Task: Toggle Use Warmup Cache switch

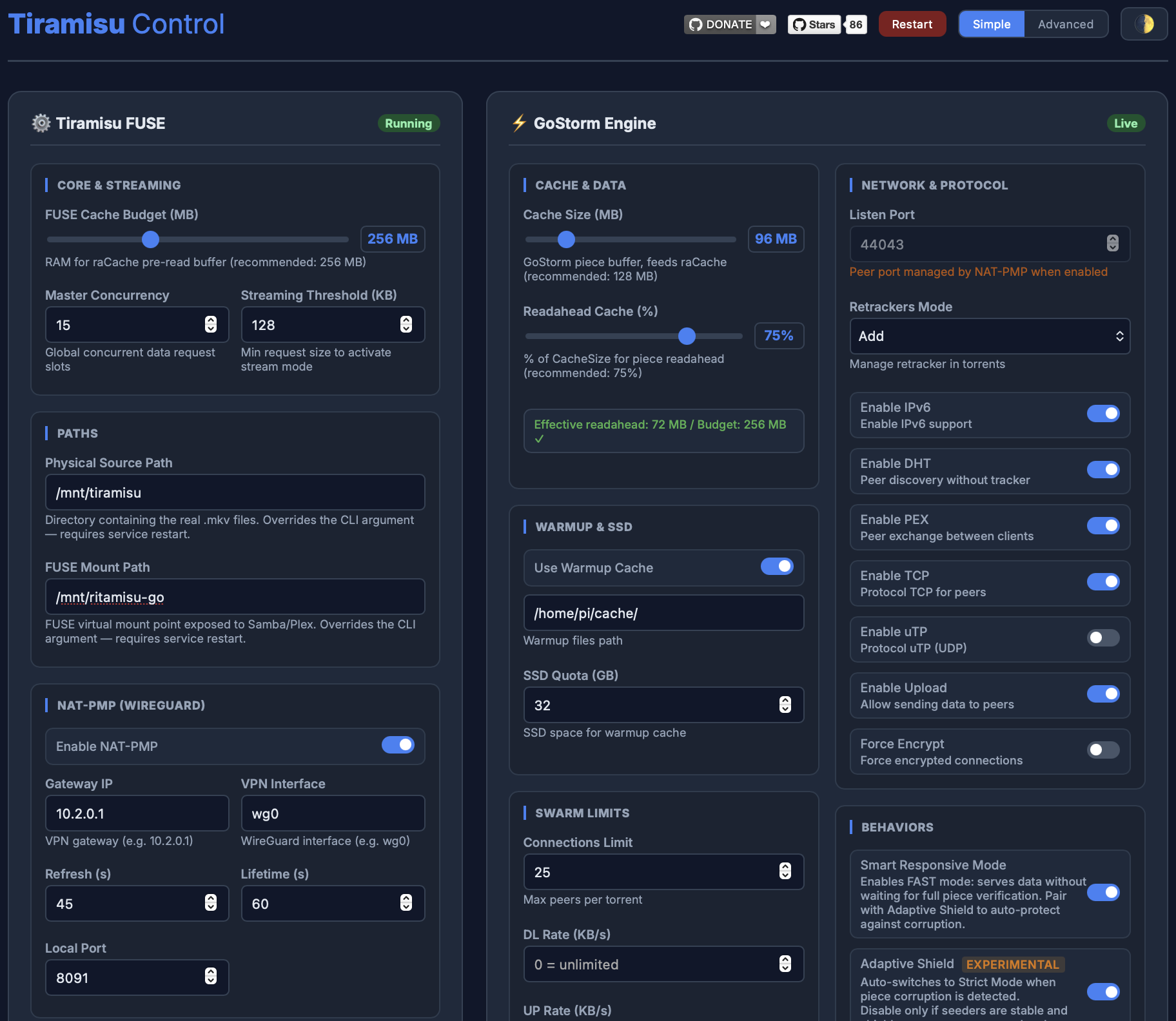Action: [x=777, y=566]
